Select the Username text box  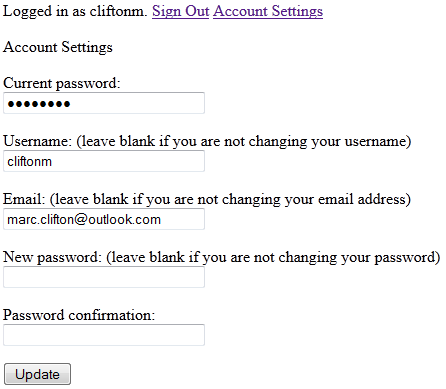[104, 161]
